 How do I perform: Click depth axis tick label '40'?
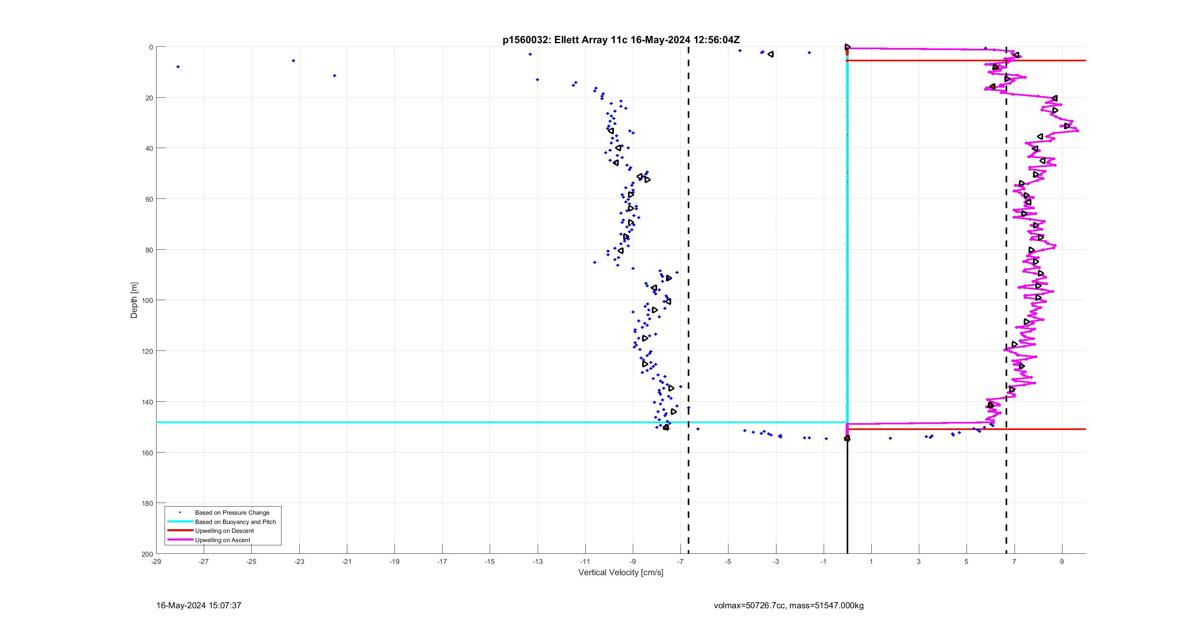coord(148,148)
